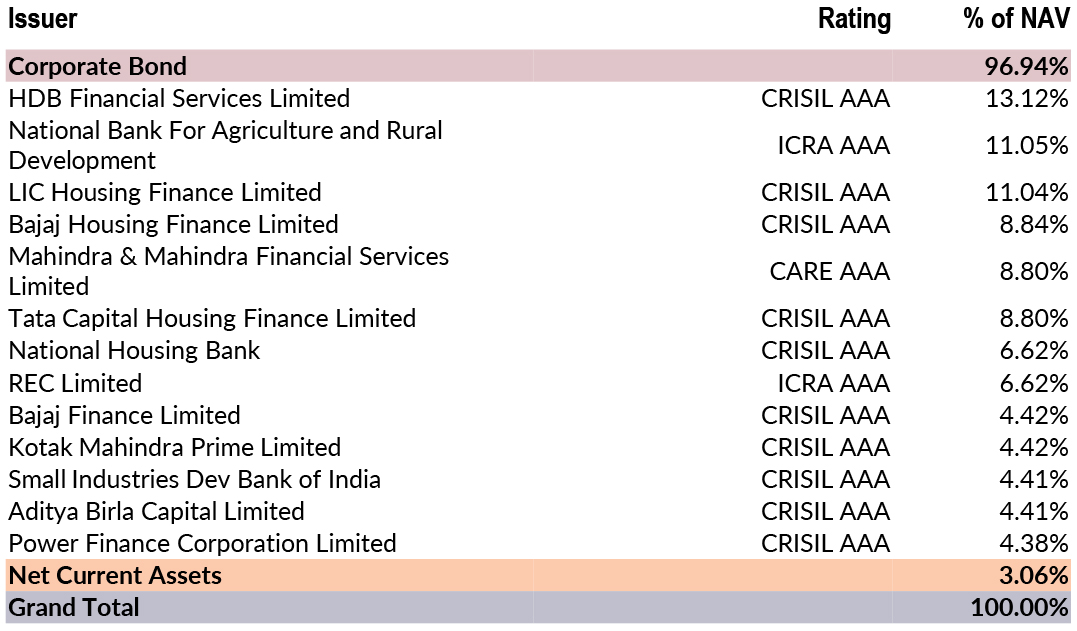Click the % of NAV column header
The image size is (1077, 631).
click(1012, 19)
